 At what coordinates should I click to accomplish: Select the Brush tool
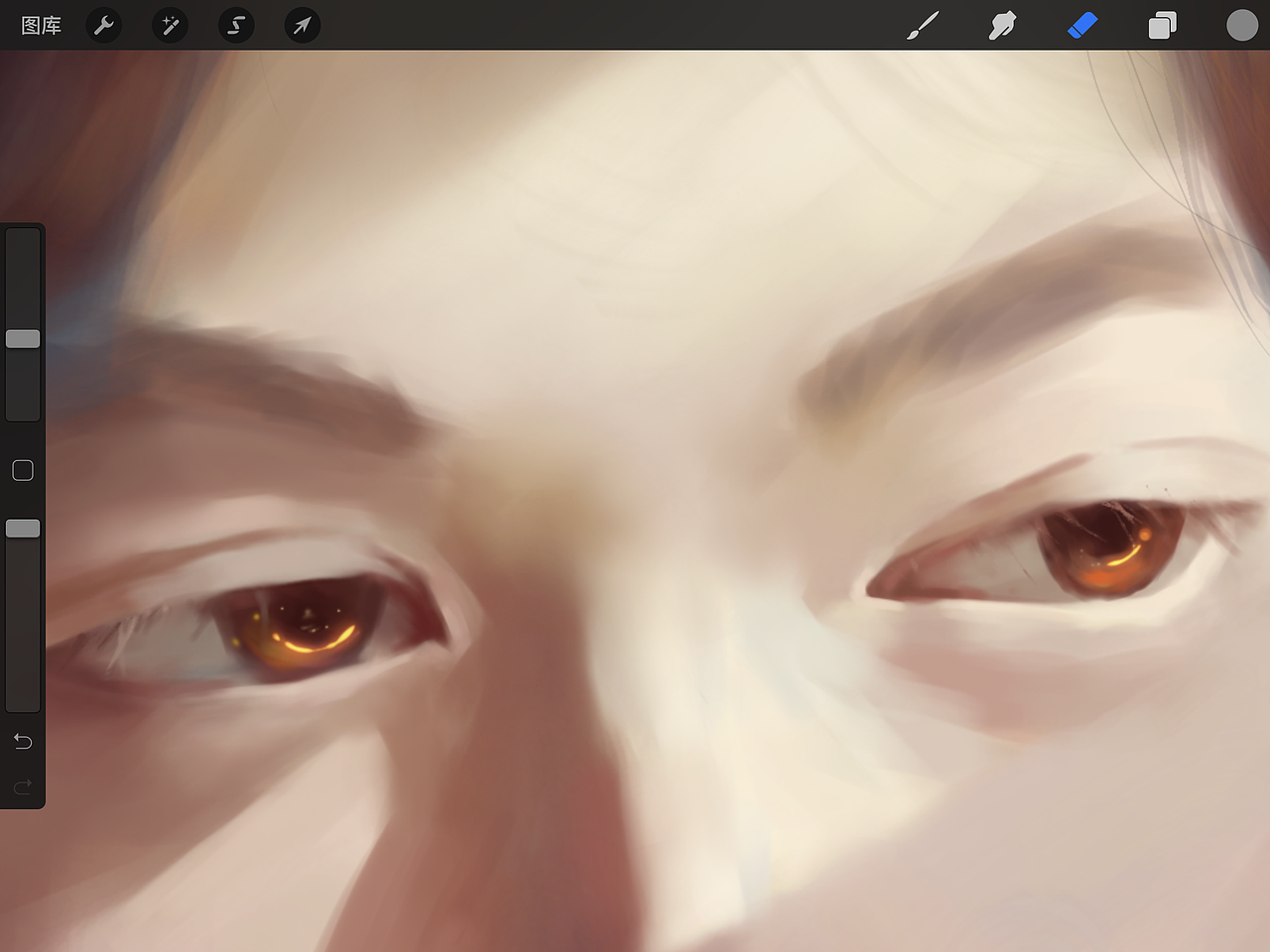click(x=923, y=26)
